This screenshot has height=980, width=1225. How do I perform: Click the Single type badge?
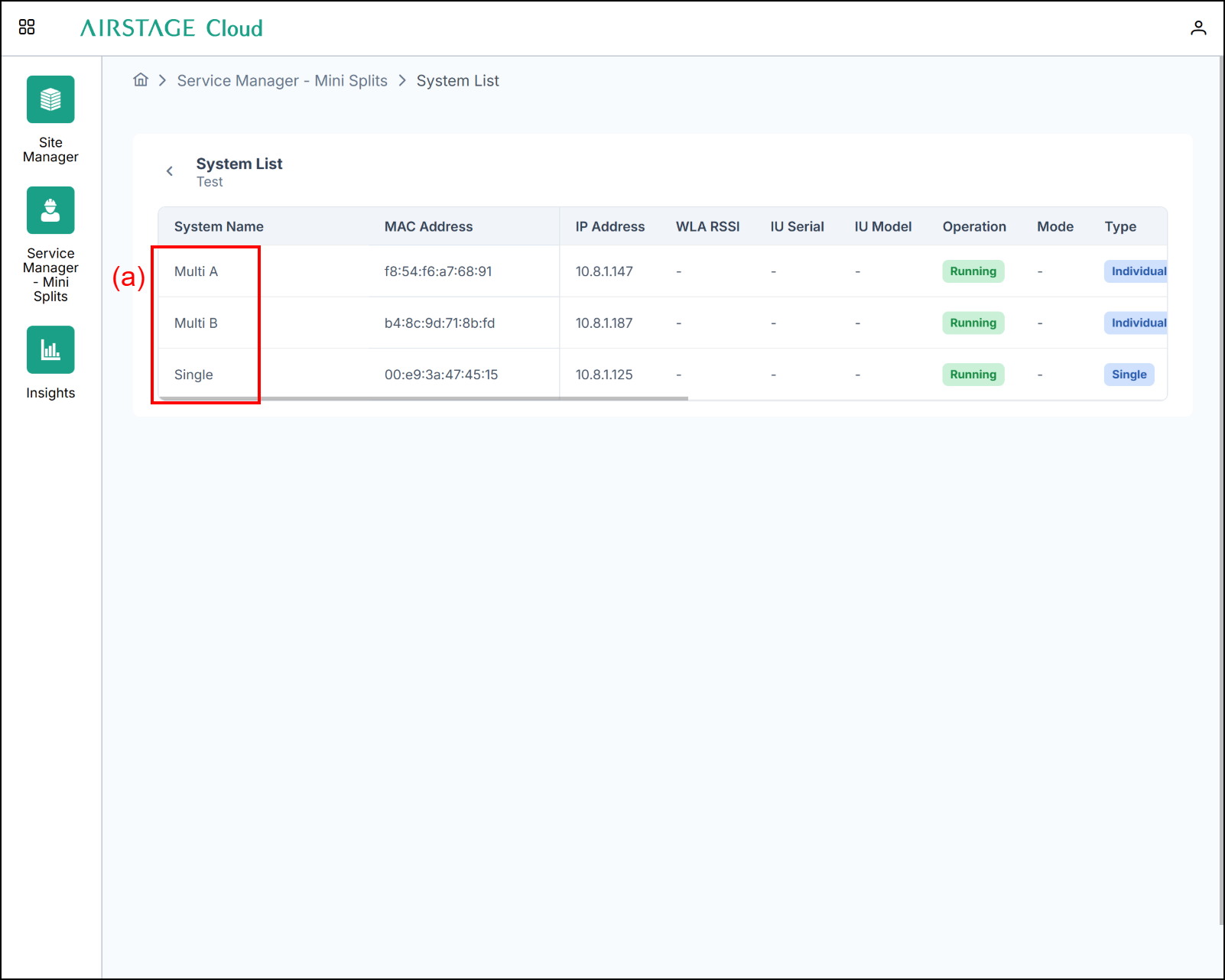coord(1129,375)
